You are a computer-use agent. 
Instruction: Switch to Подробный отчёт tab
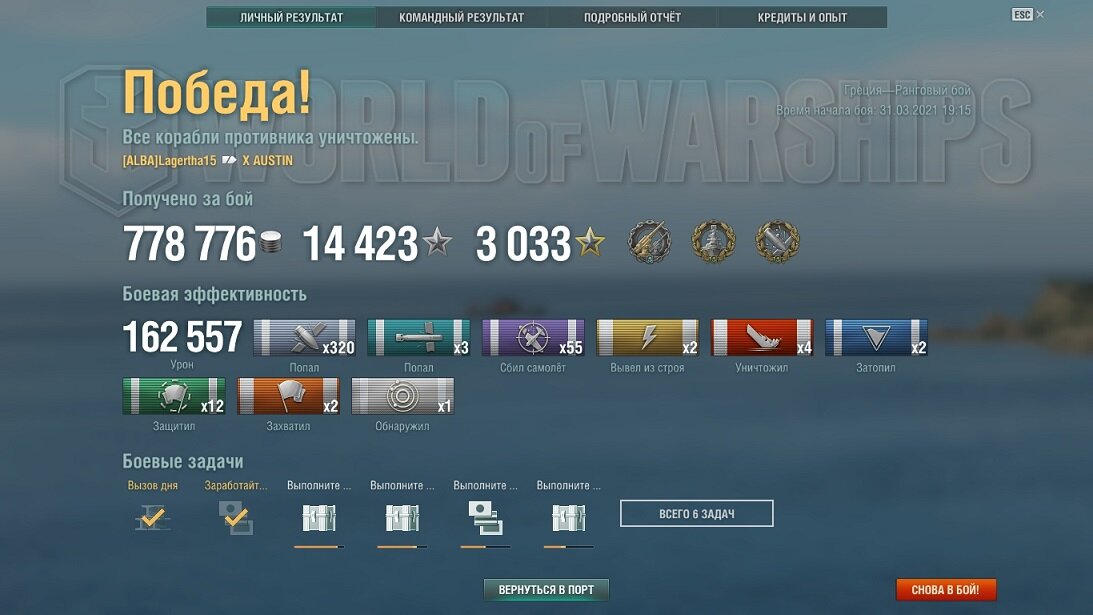coord(632,17)
